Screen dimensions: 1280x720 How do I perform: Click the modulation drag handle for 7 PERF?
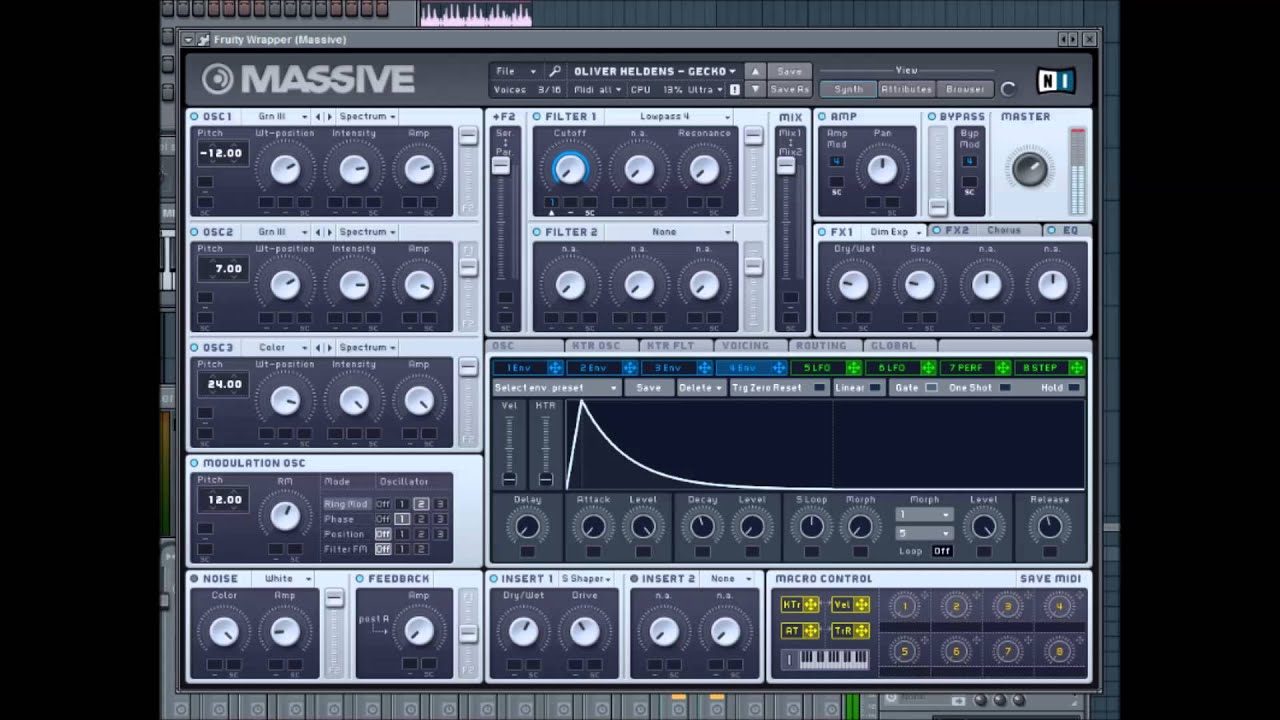[x=1003, y=368]
